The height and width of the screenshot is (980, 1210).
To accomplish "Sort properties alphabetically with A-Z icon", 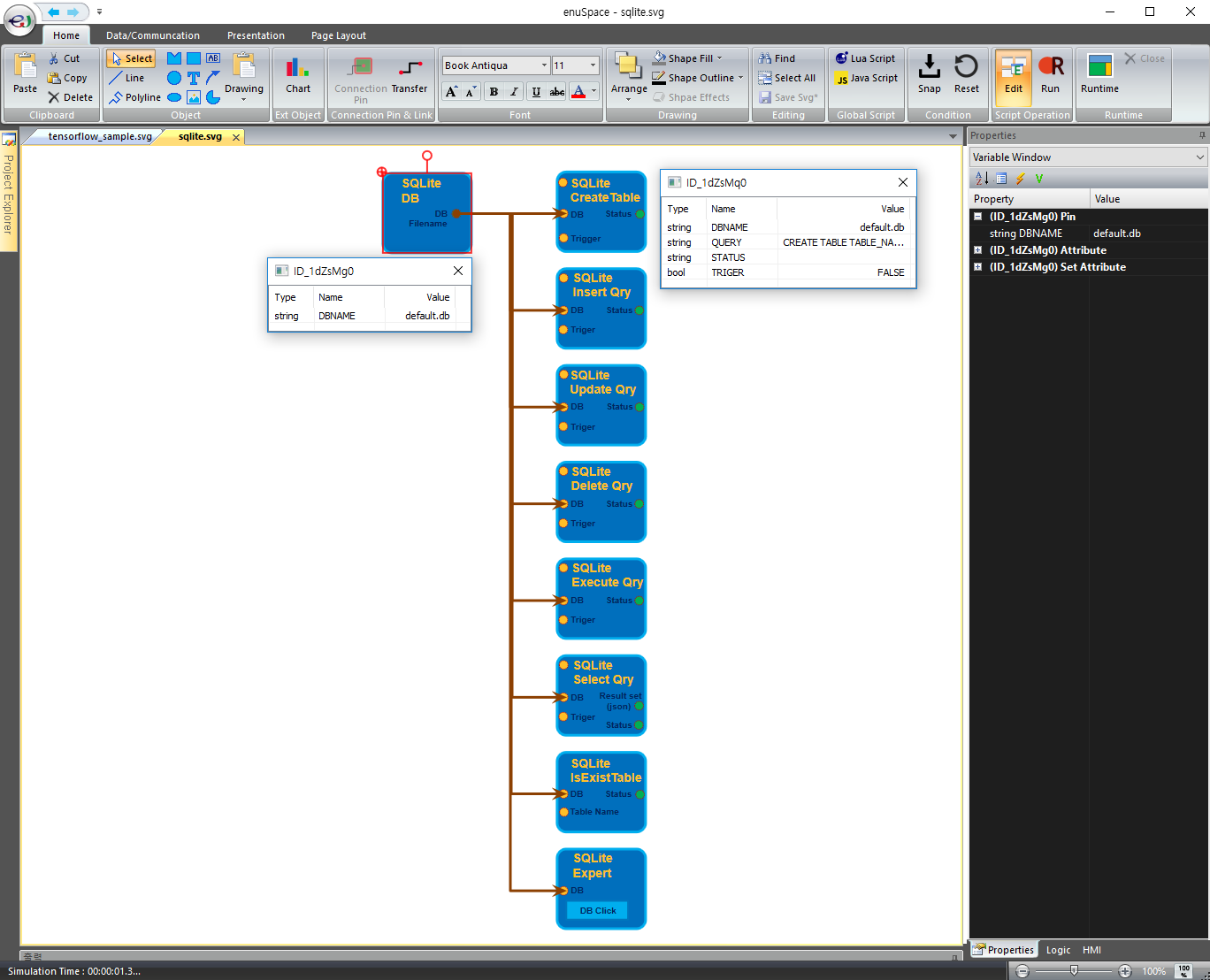I will (982, 179).
